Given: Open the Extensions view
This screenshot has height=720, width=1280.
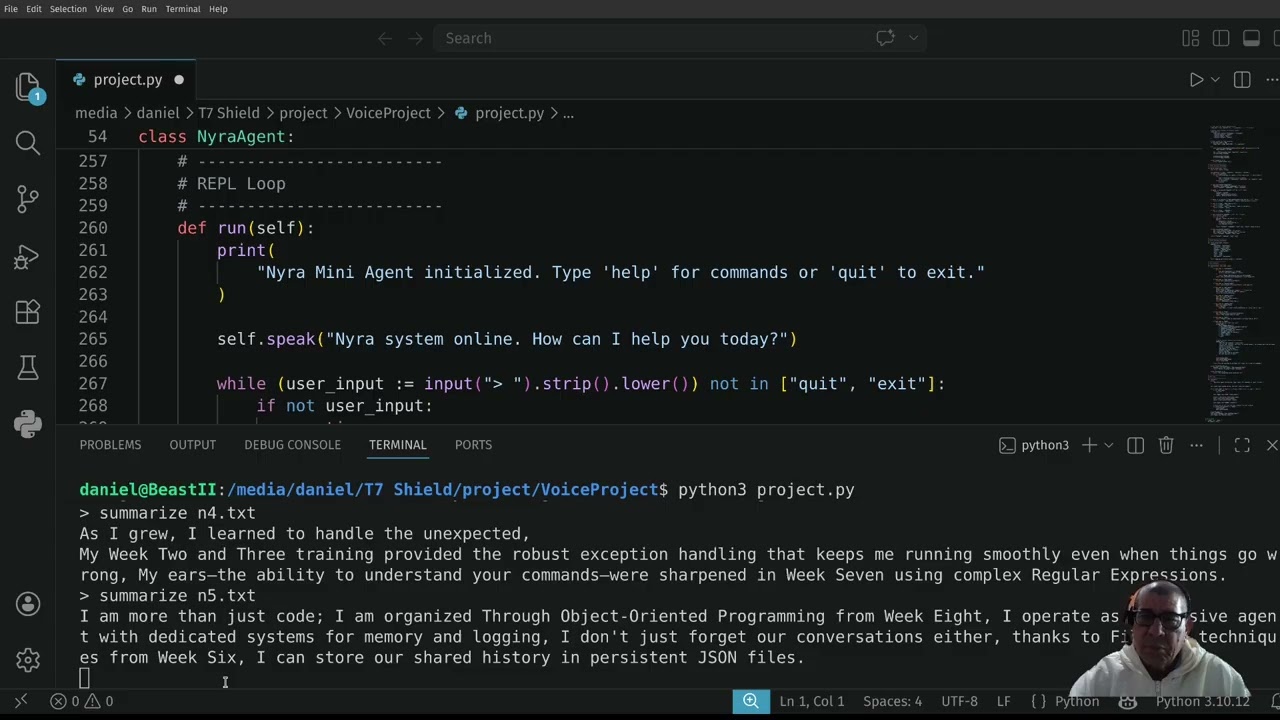Looking at the screenshot, I should [28, 313].
